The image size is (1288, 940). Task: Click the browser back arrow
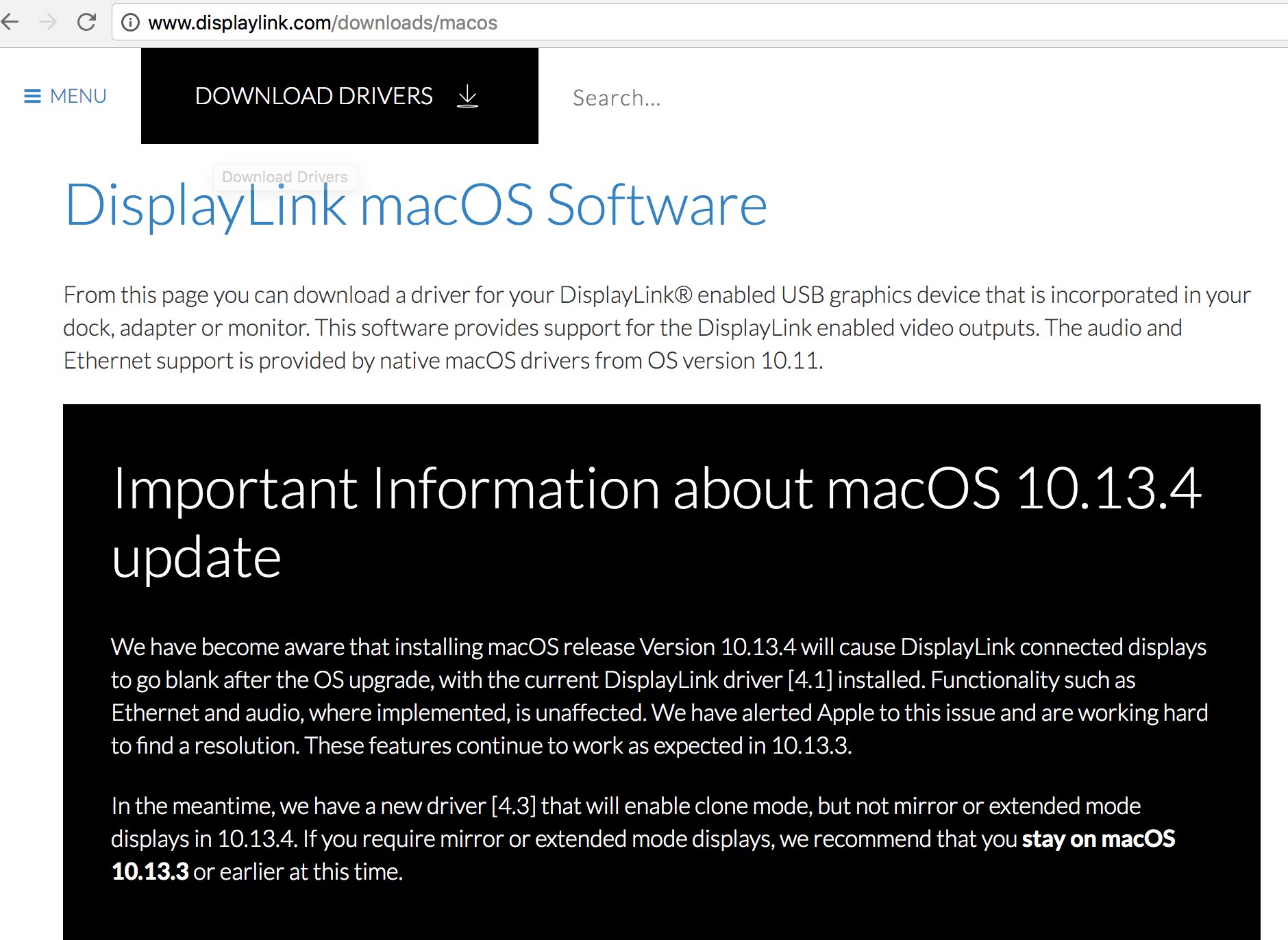(x=10, y=23)
